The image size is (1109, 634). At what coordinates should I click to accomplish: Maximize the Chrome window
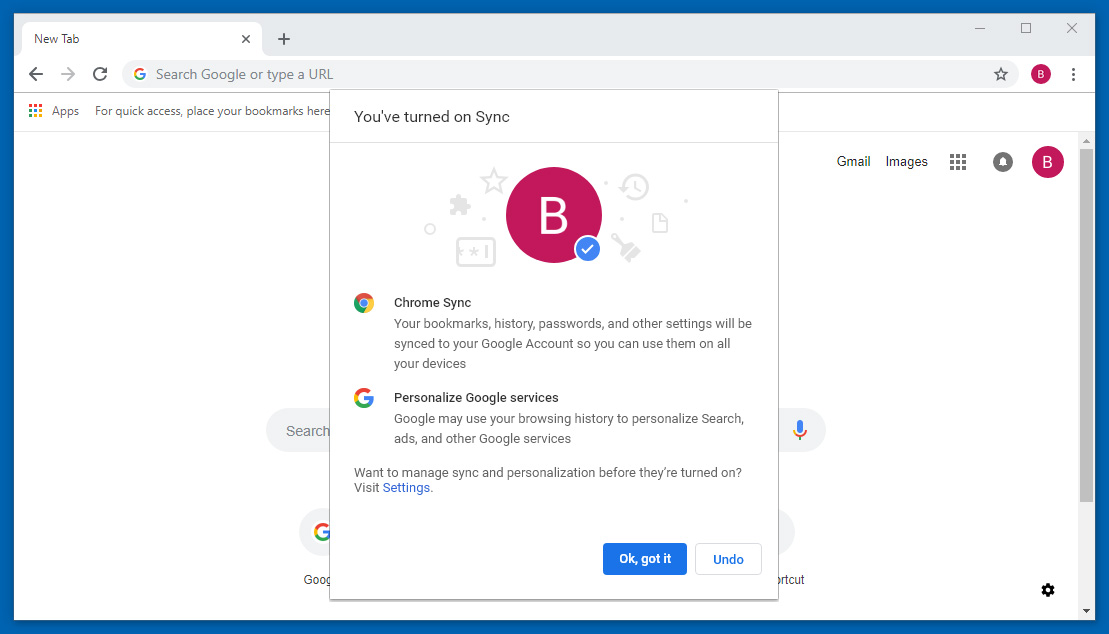pos(1026,28)
